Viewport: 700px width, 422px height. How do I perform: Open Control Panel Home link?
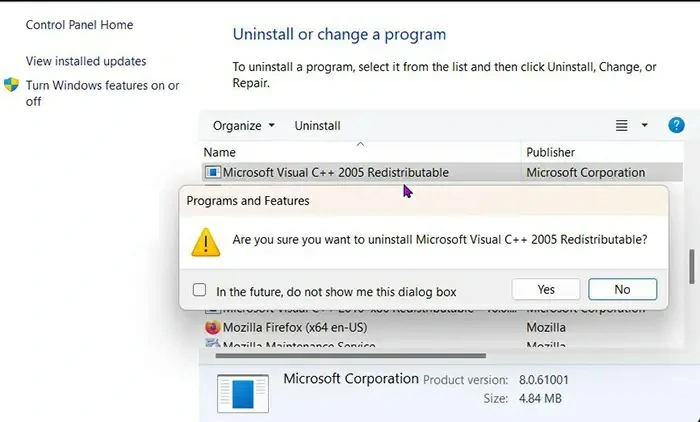pyautogui.click(x=79, y=25)
